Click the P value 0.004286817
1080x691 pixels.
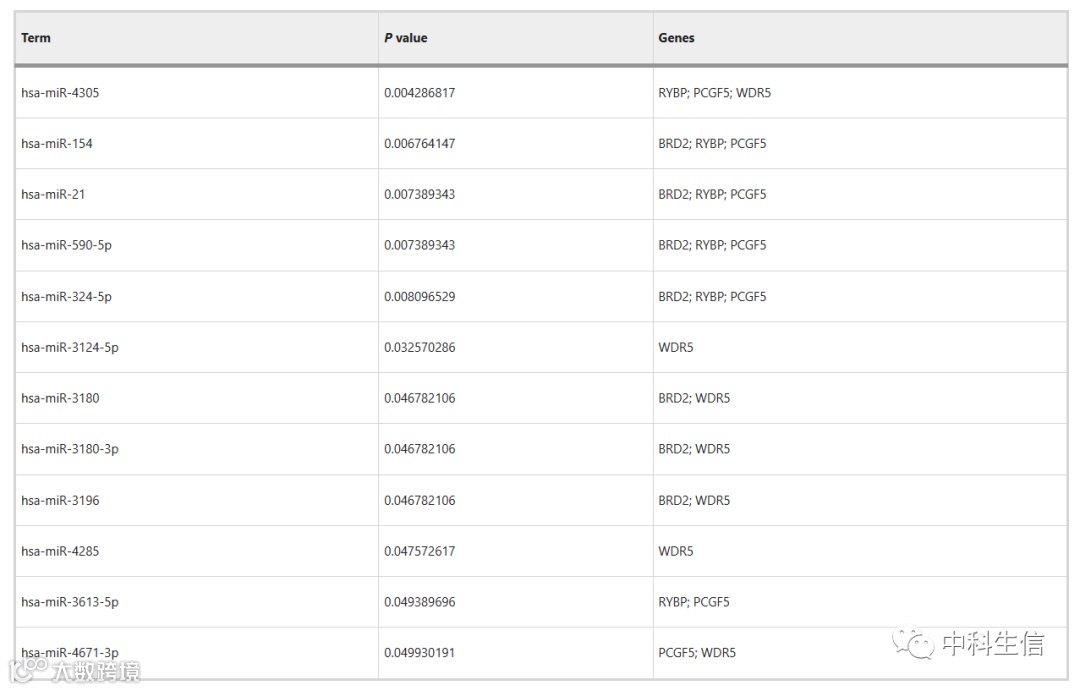click(419, 93)
